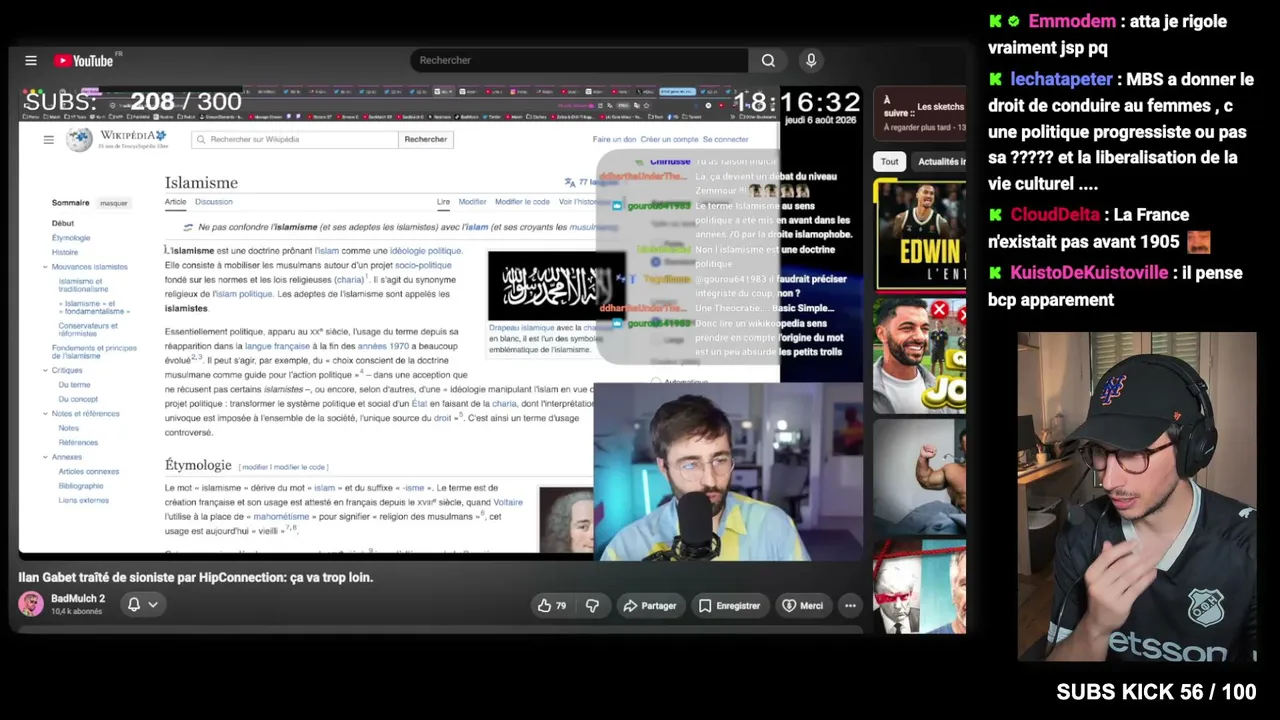Click the Wikipédia globe logo
The image size is (1280, 720).
click(79, 140)
